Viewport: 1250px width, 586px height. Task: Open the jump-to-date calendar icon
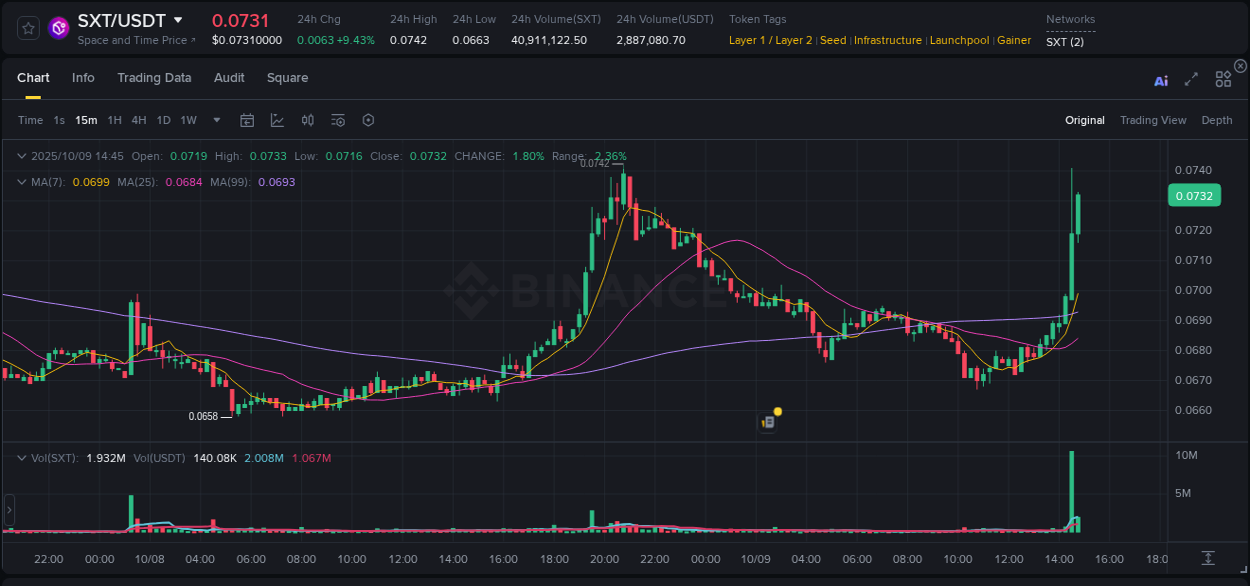[x=247, y=120]
